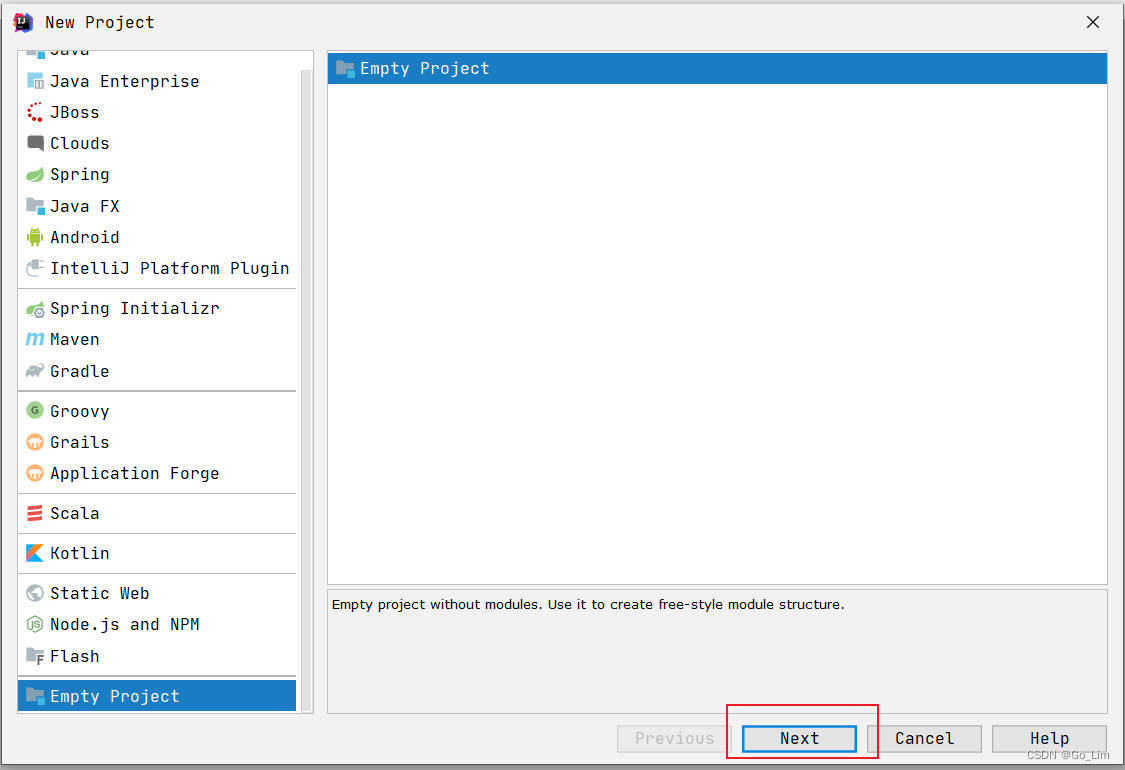Screen dimensions: 1125x770
Task: Click the Application Forge icon
Action: click(34, 473)
